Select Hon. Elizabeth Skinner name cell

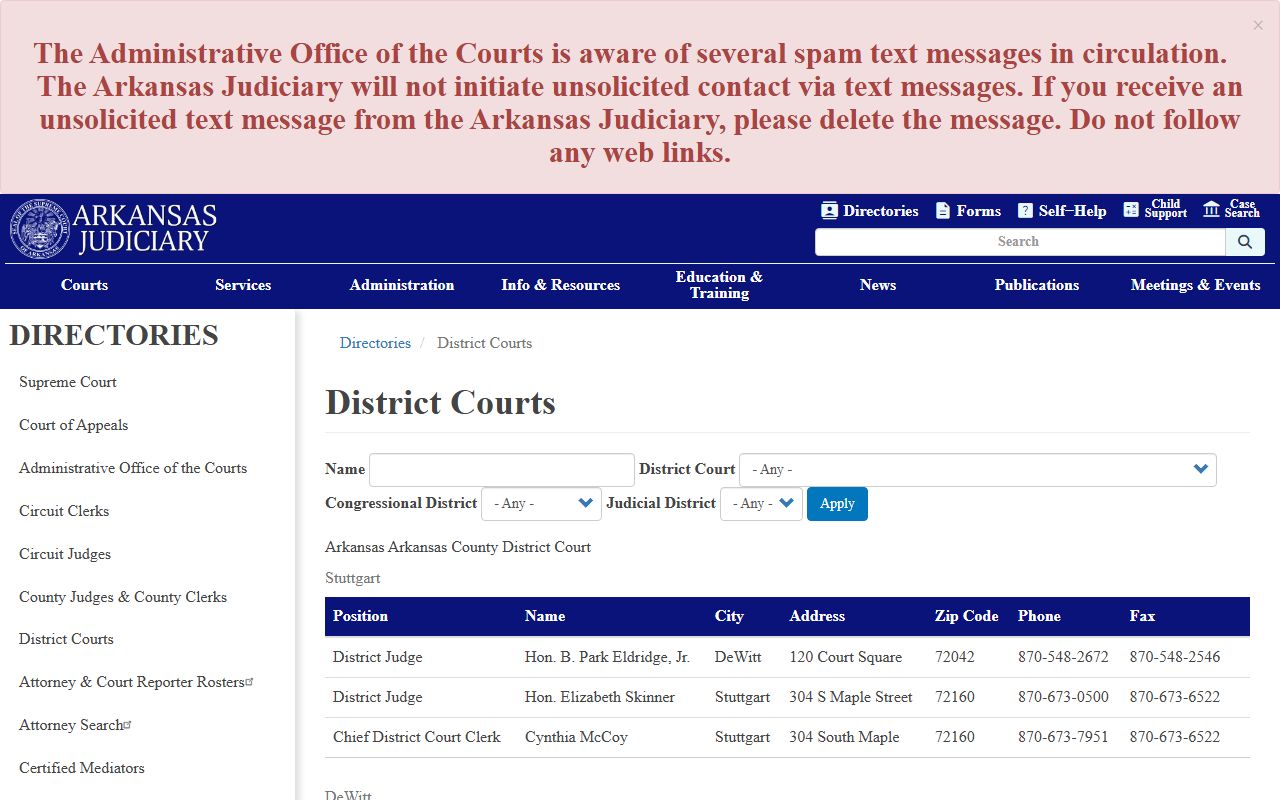pos(600,697)
